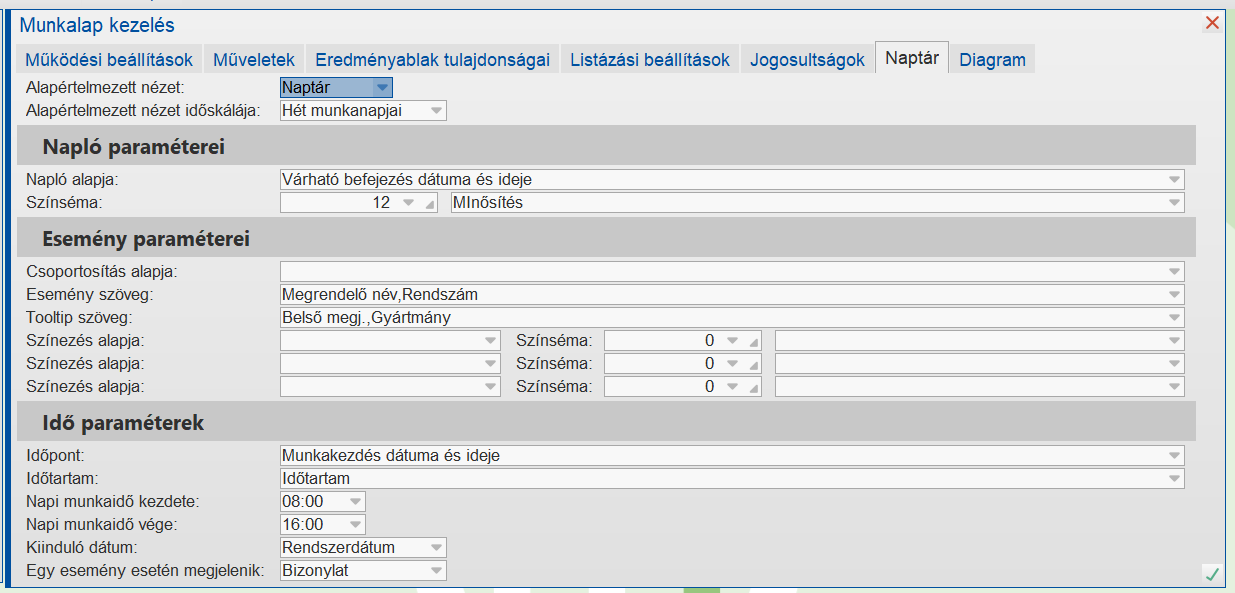
Task: Expand the first Színezés alapja dropdown
Action: (x=490, y=341)
